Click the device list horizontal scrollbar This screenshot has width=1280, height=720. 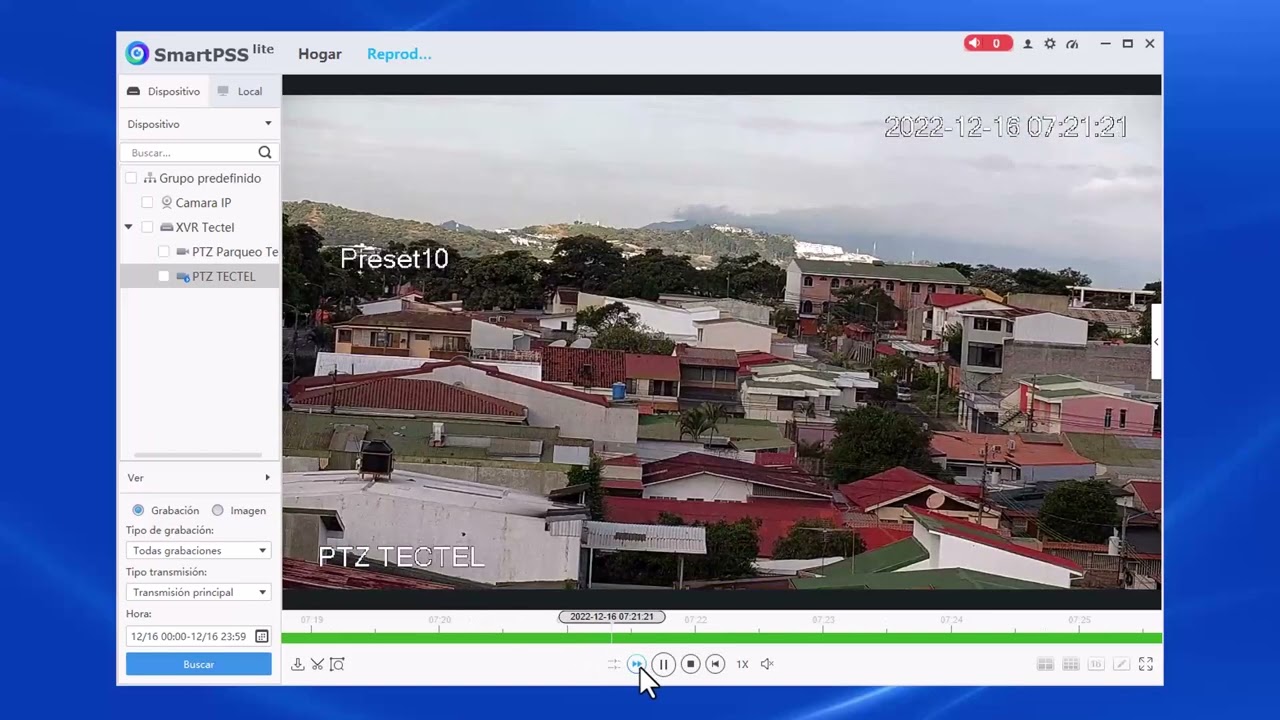(x=199, y=455)
